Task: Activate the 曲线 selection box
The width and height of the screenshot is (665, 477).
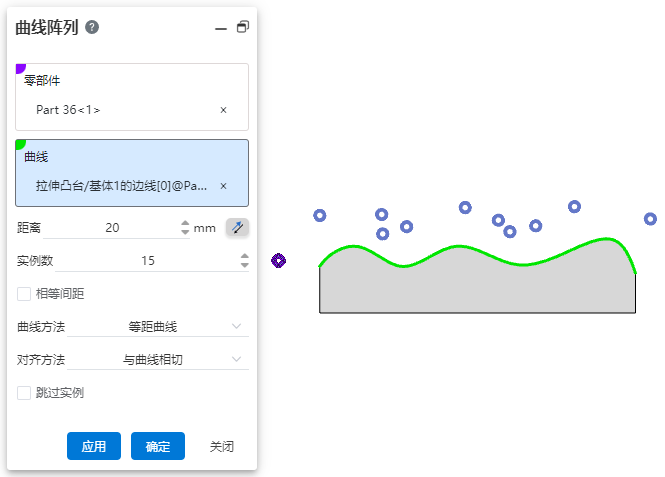Action: point(132,171)
